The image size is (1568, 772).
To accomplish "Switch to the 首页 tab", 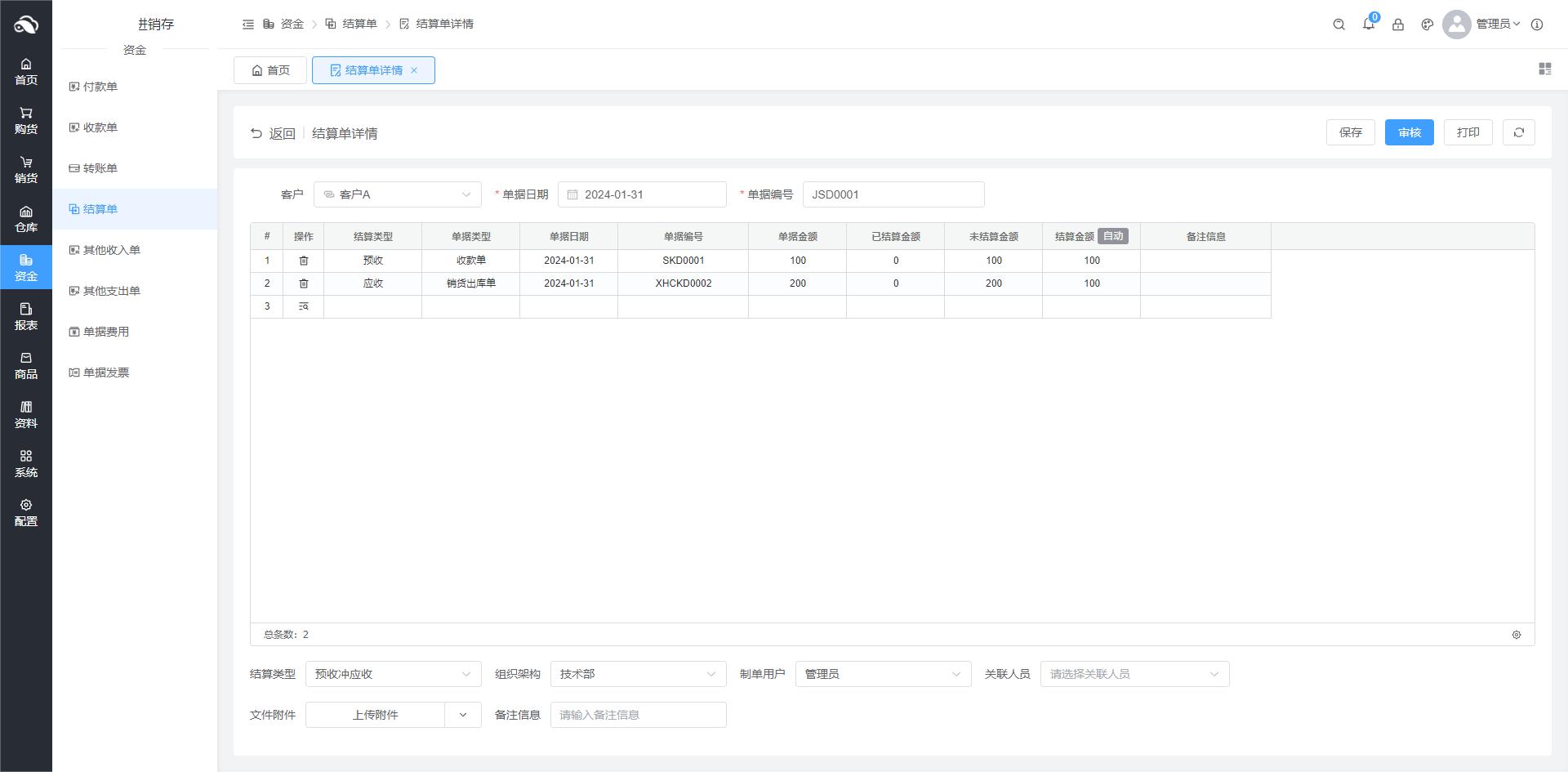I will (x=270, y=70).
